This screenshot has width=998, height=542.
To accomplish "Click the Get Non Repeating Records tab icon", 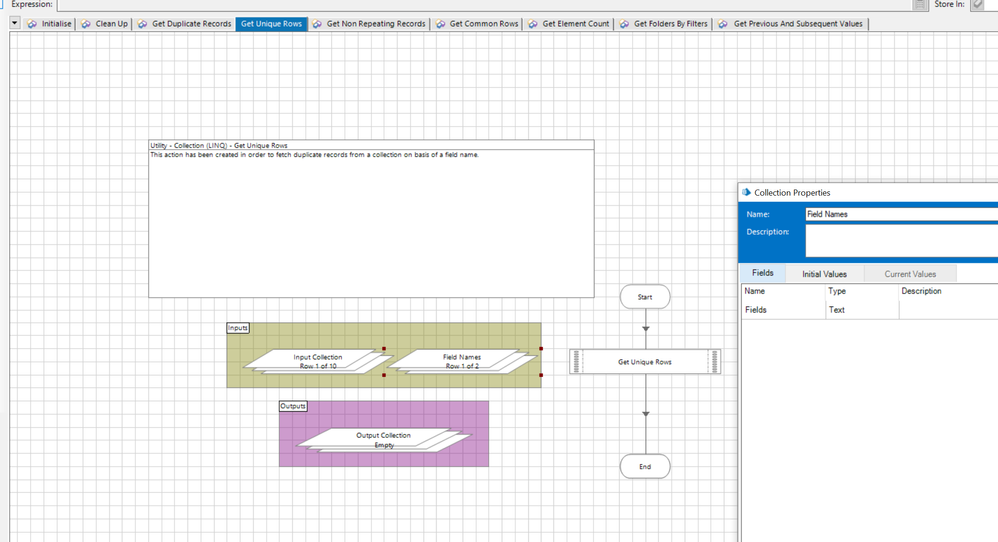I will pos(318,24).
